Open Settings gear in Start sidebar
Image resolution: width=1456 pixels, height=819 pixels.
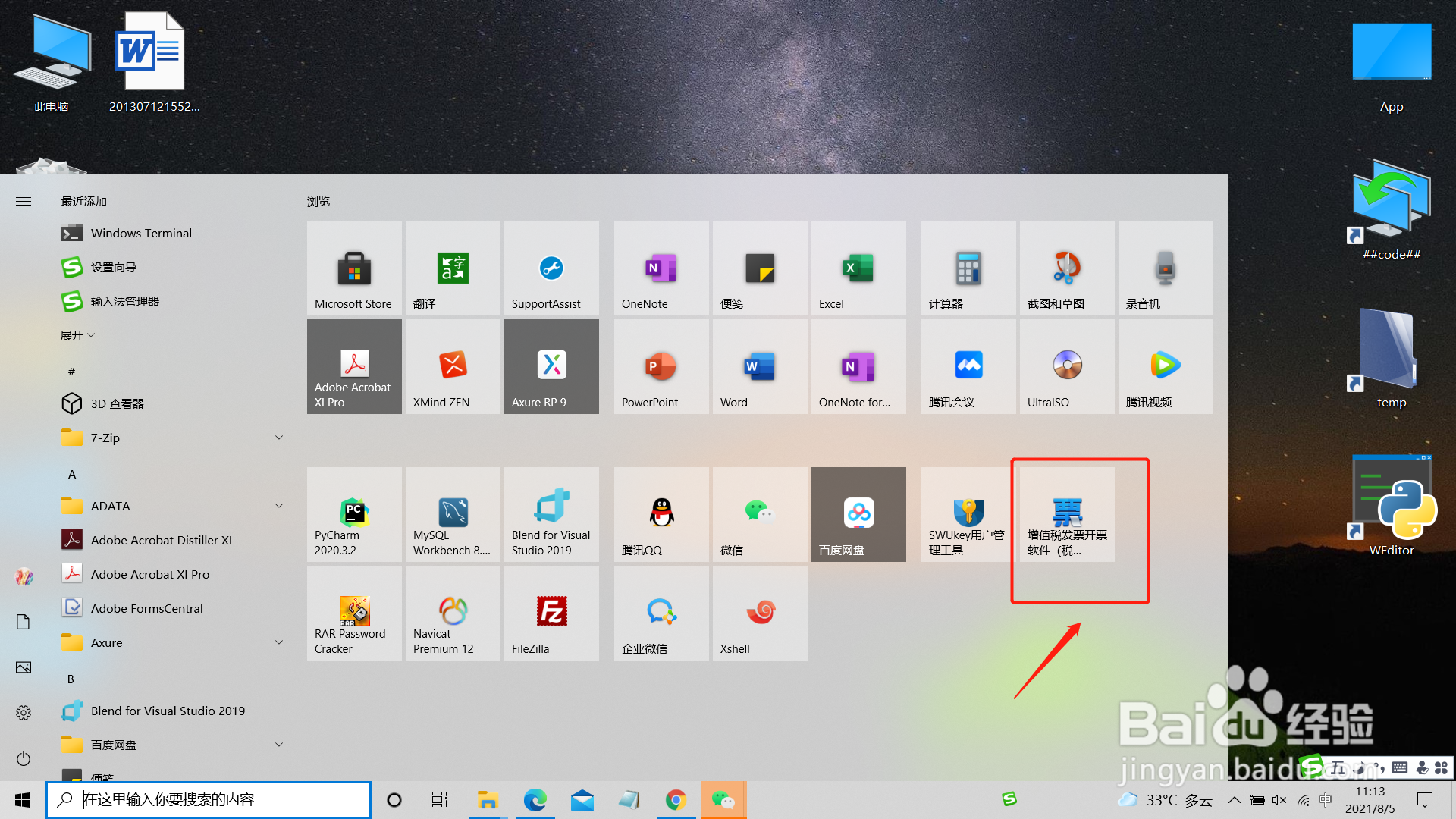(x=24, y=713)
